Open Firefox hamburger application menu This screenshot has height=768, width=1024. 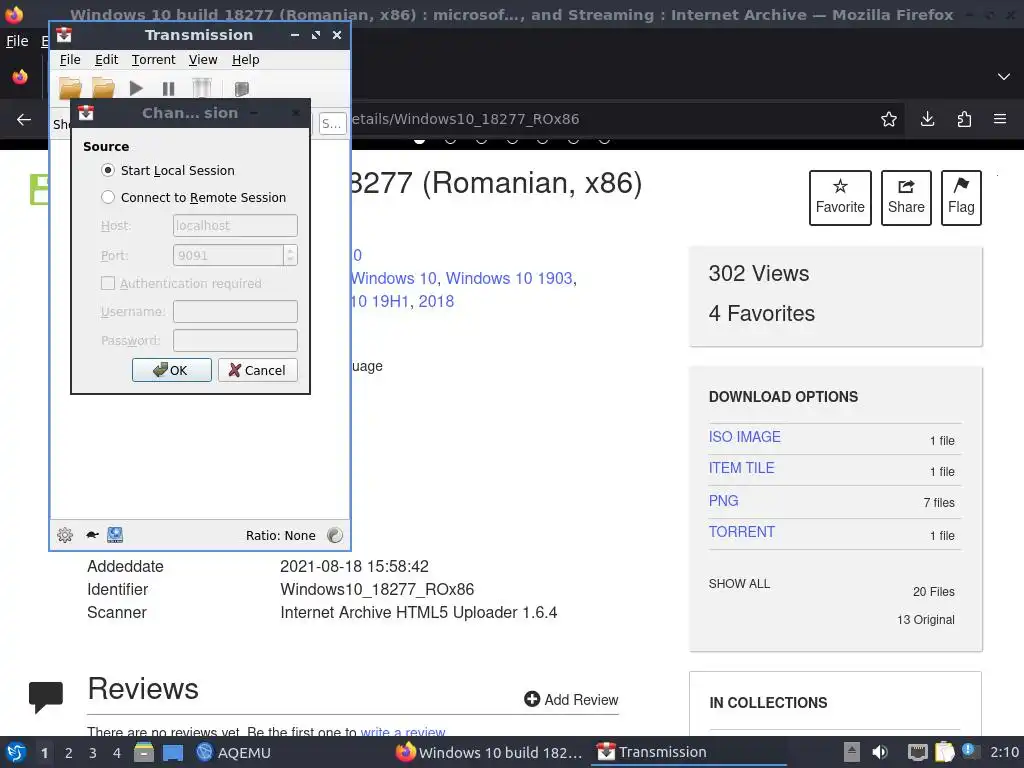pyautogui.click(x=1000, y=119)
